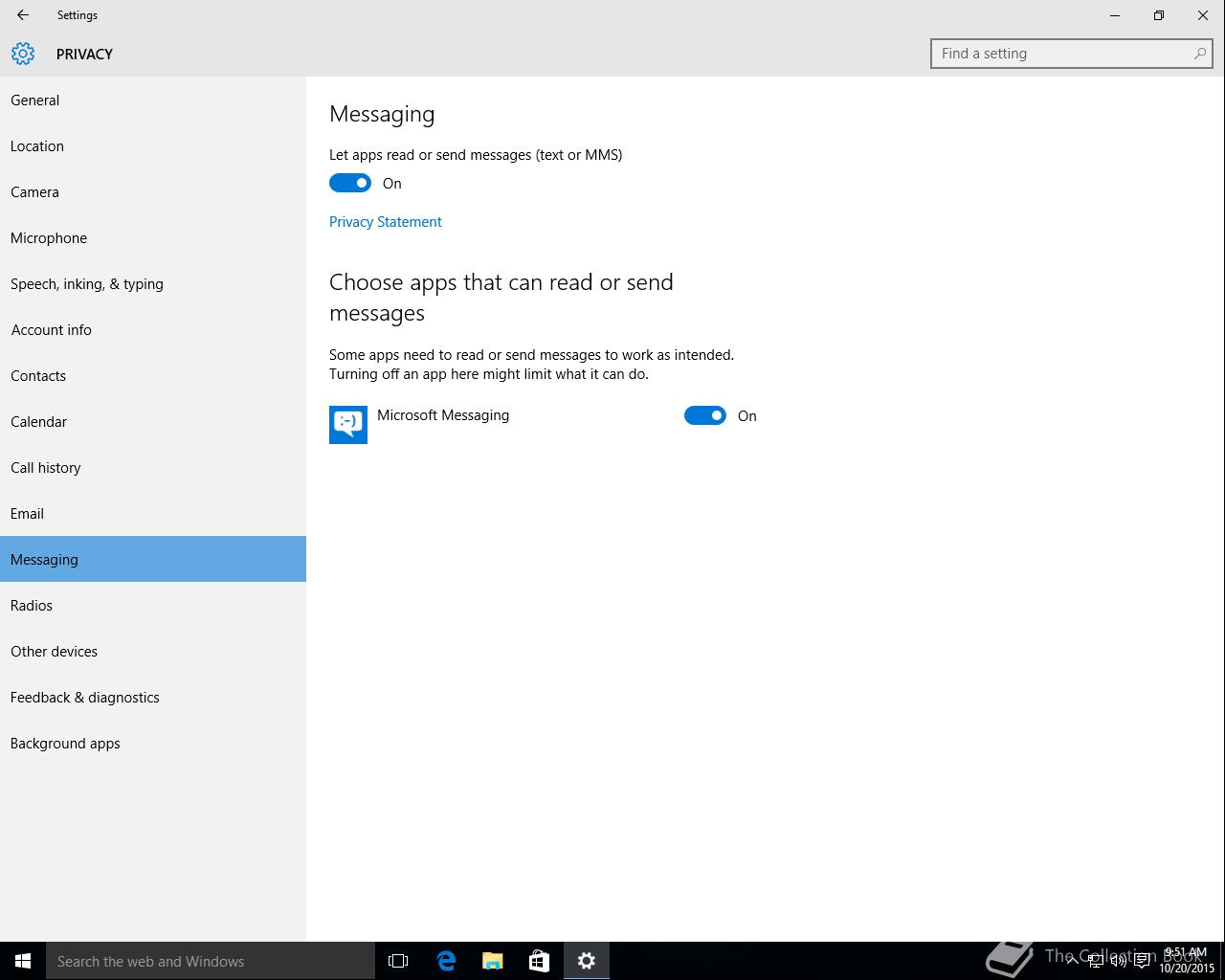Viewport: 1225px width, 980px height.
Task: Click the Search the web and Windows box
Action: (211, 961)
